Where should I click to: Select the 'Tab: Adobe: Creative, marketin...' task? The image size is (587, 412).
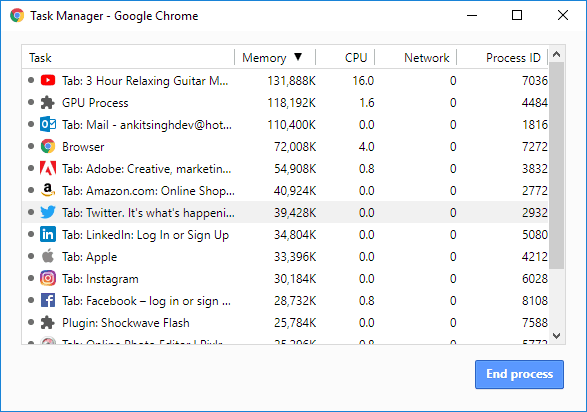(146, 169)
